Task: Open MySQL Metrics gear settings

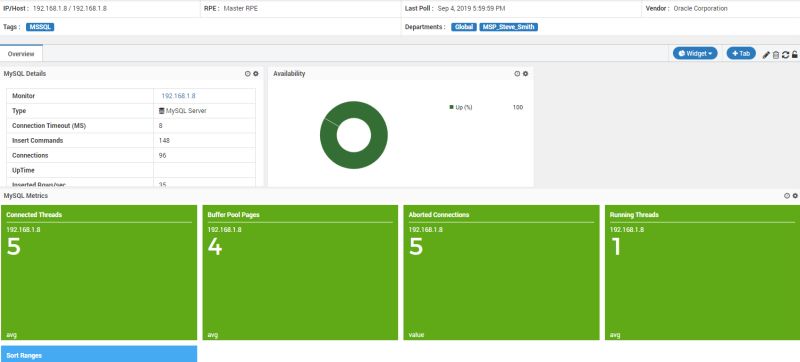Action: (795, 196)
